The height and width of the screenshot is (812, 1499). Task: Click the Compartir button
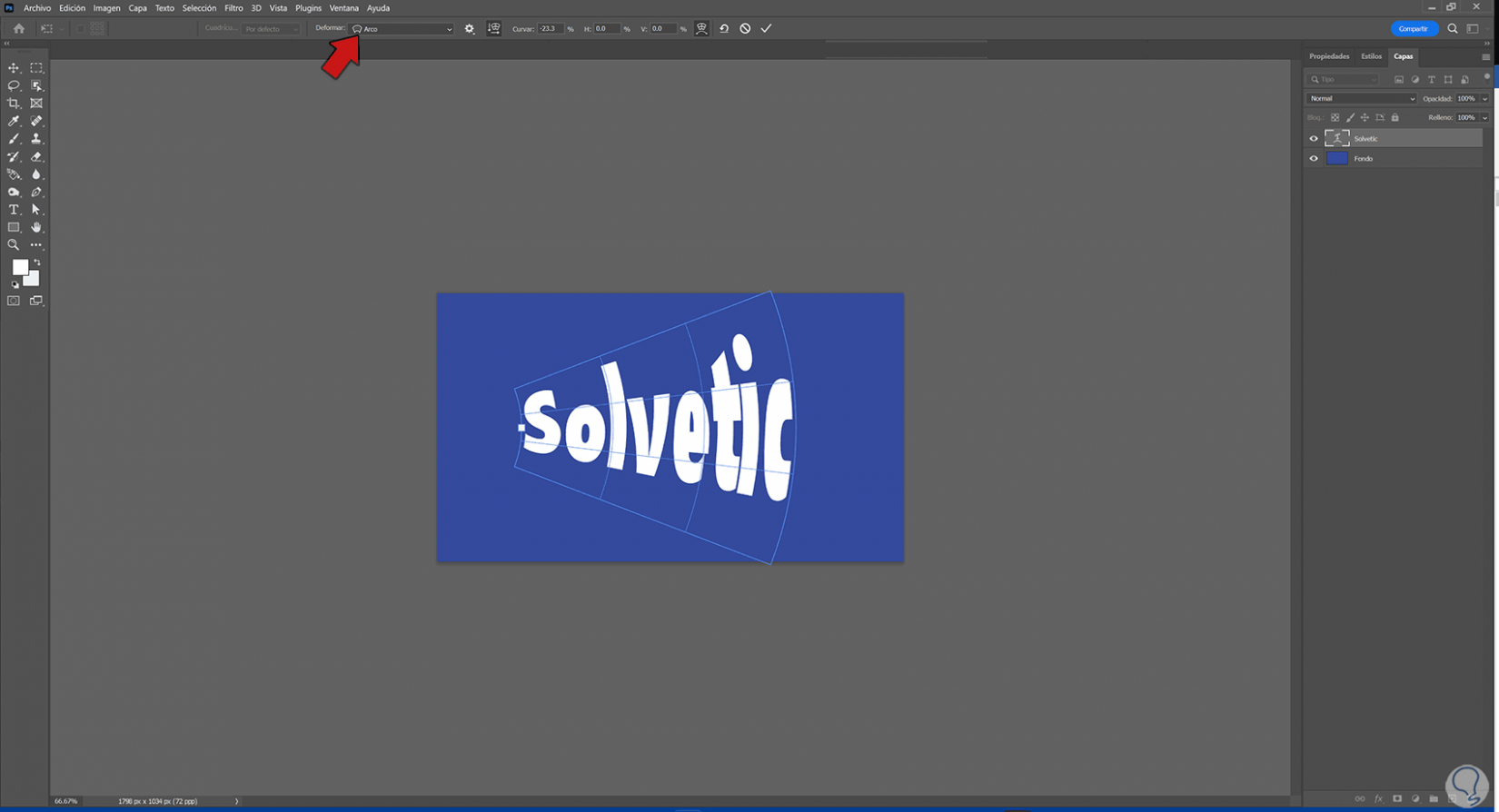(1414, 29)
